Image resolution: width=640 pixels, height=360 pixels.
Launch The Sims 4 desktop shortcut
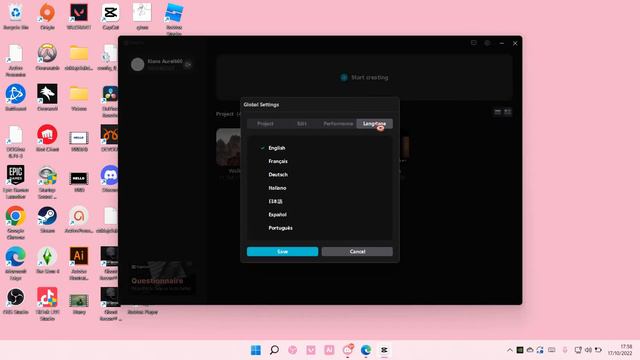pyautogui.click(x=47, y=260)
